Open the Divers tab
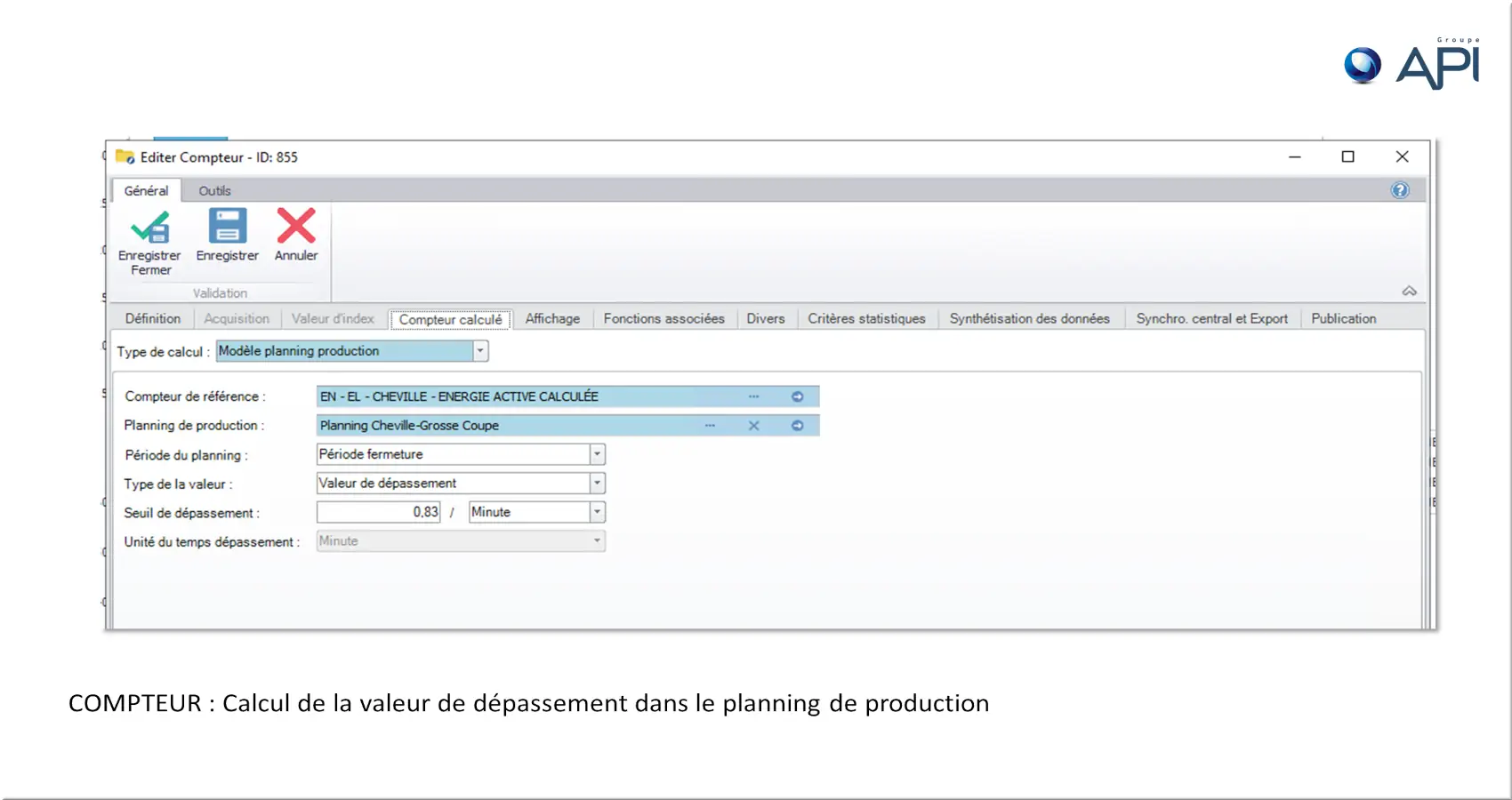The image size is (1512, 800). tap(766, 318)
